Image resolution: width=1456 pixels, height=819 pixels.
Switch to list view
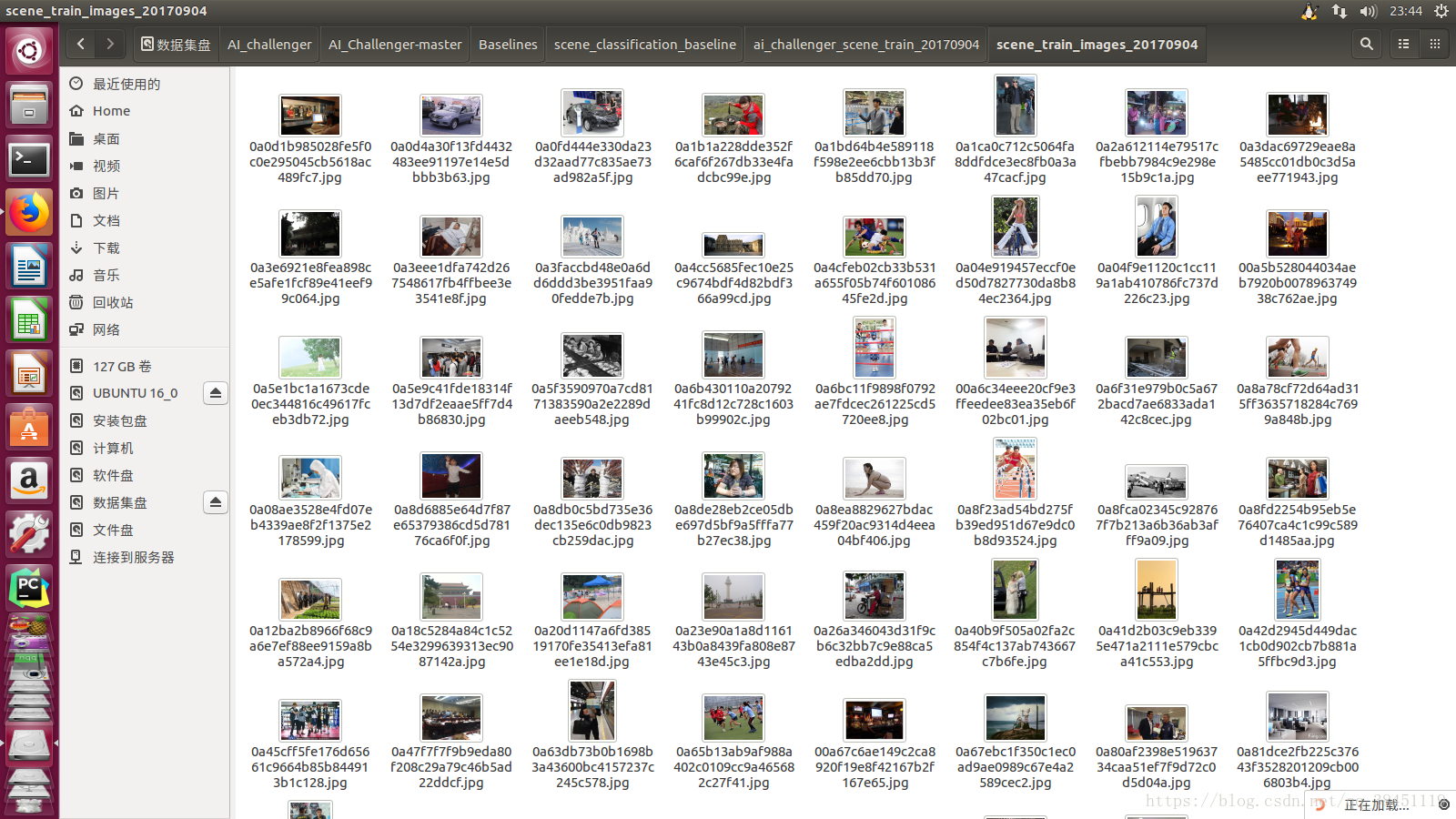pyautogui.click(x=1403, y=44)
